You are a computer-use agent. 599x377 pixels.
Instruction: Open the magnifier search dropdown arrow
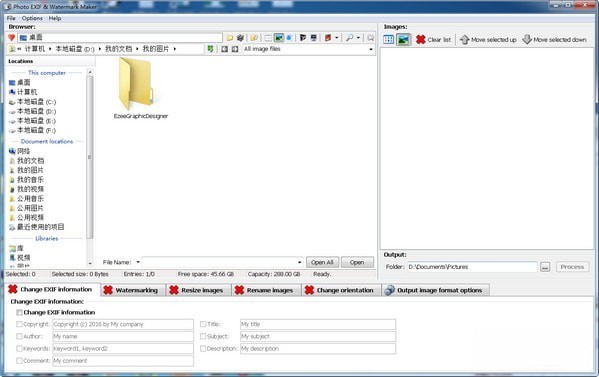[x=358, y=38]
